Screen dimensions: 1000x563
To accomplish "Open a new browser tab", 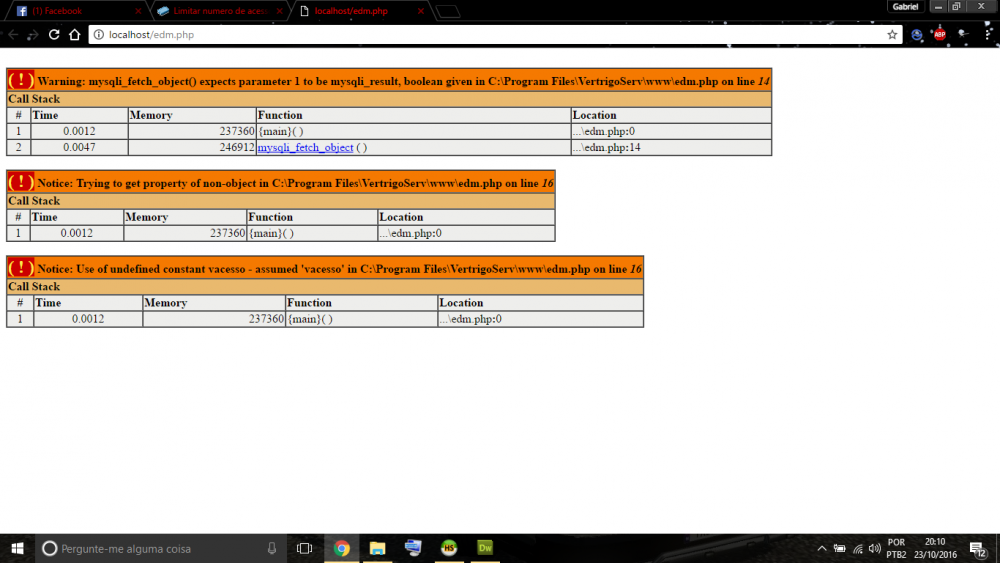I will click(x=448, y=11).
